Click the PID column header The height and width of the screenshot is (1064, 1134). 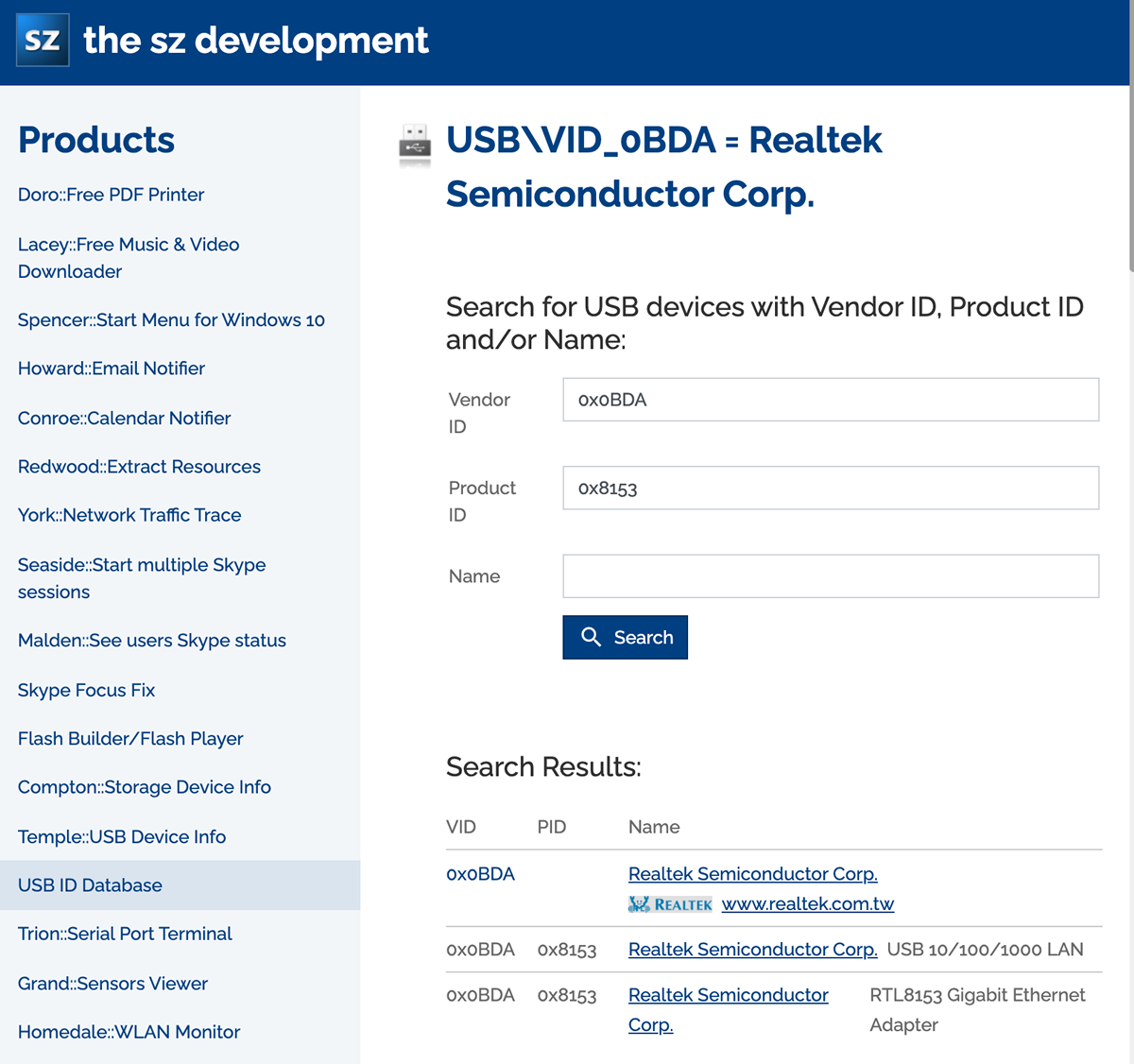click(x=552, y=827)
